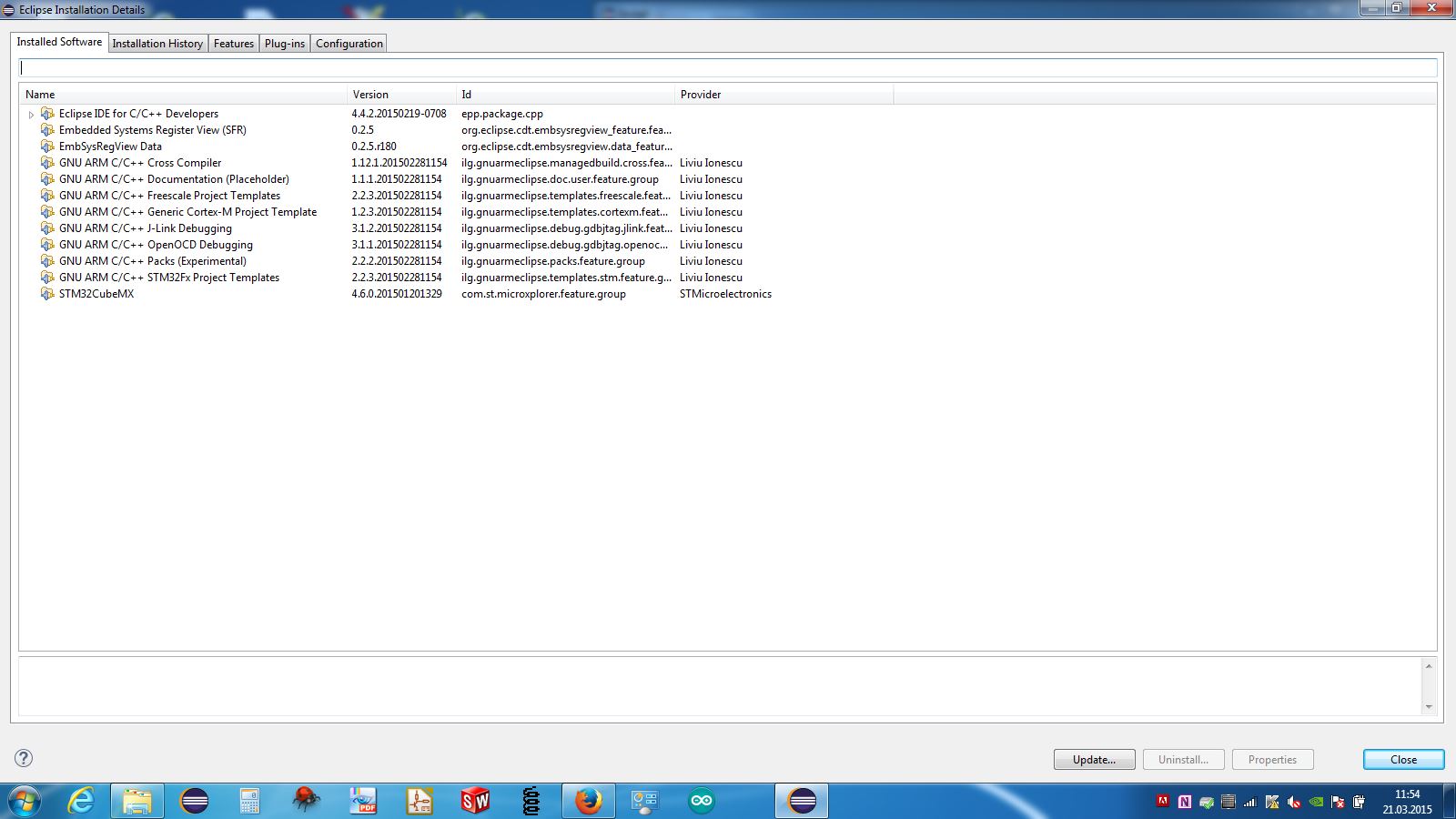Click the id epp.package.cpp
This screenshot has height=819, width=1456.
click(x=502, y=114)
